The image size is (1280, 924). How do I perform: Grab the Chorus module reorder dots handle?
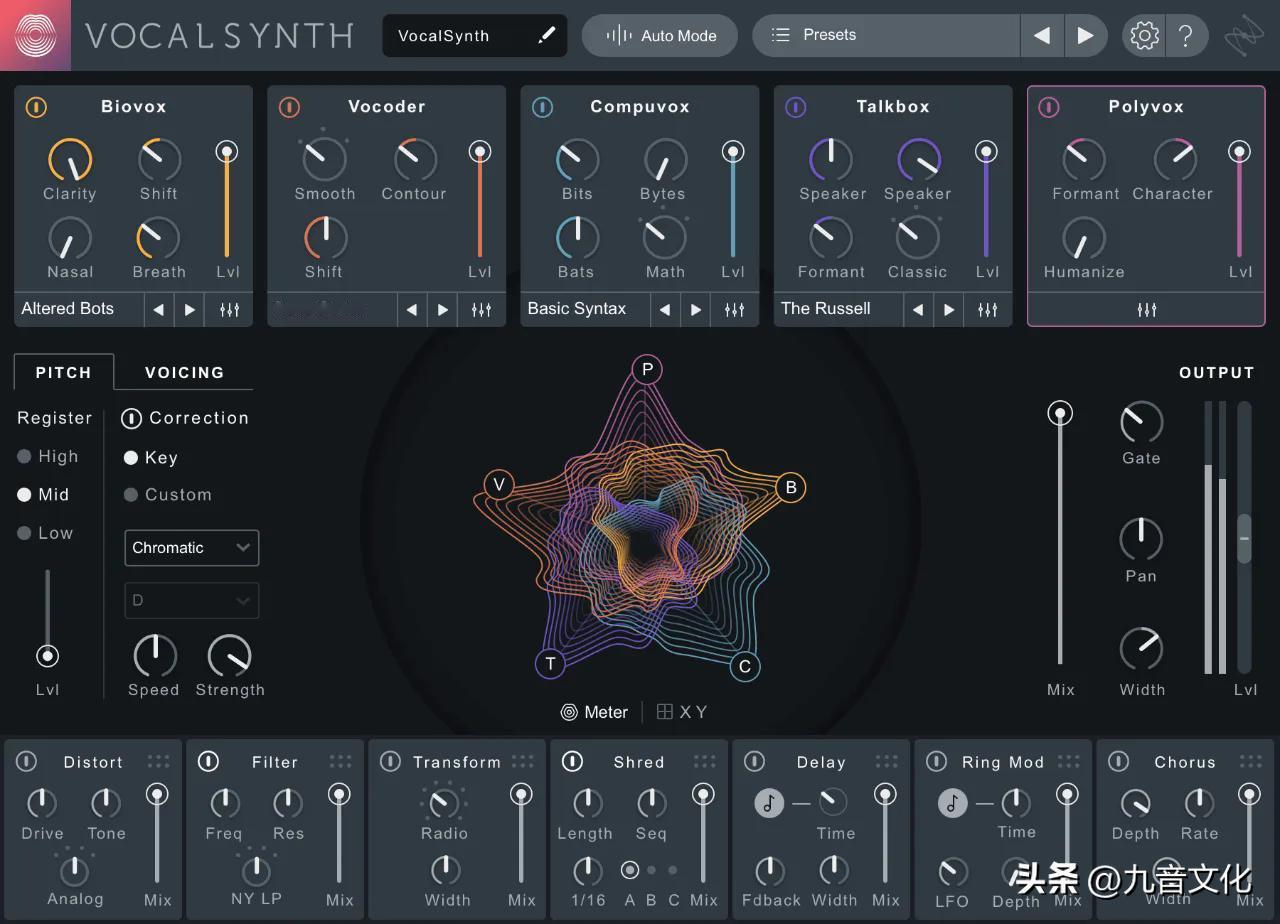pyautogui.click(x=1250, y=762)
